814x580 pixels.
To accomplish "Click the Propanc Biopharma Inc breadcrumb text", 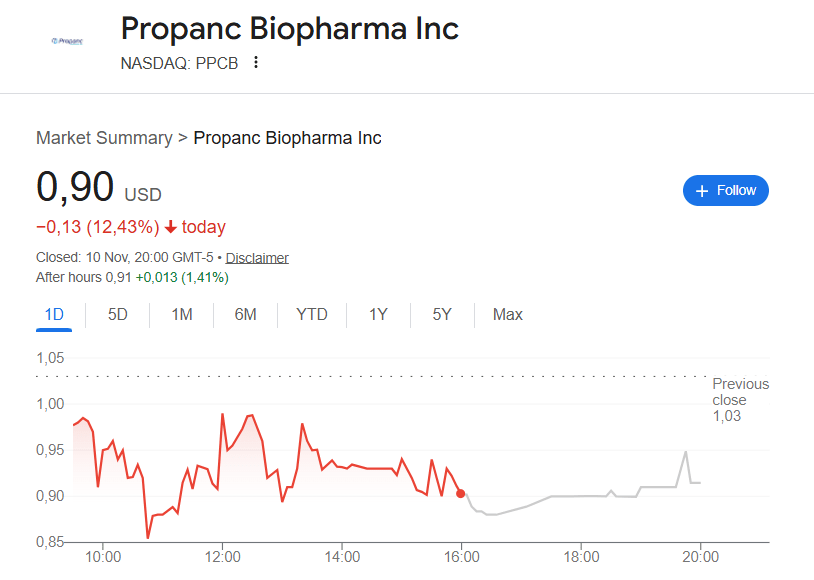I will [x=287, y=137].
